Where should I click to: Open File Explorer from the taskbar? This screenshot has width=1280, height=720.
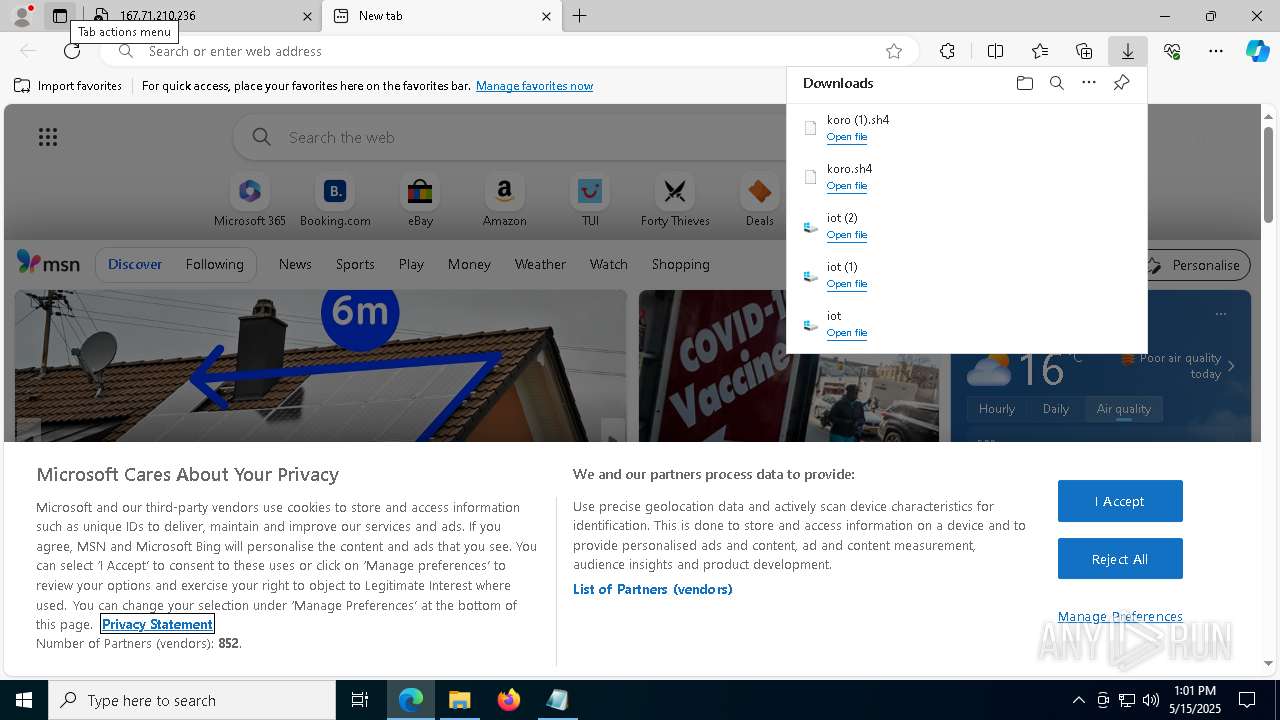coord(460,700)
